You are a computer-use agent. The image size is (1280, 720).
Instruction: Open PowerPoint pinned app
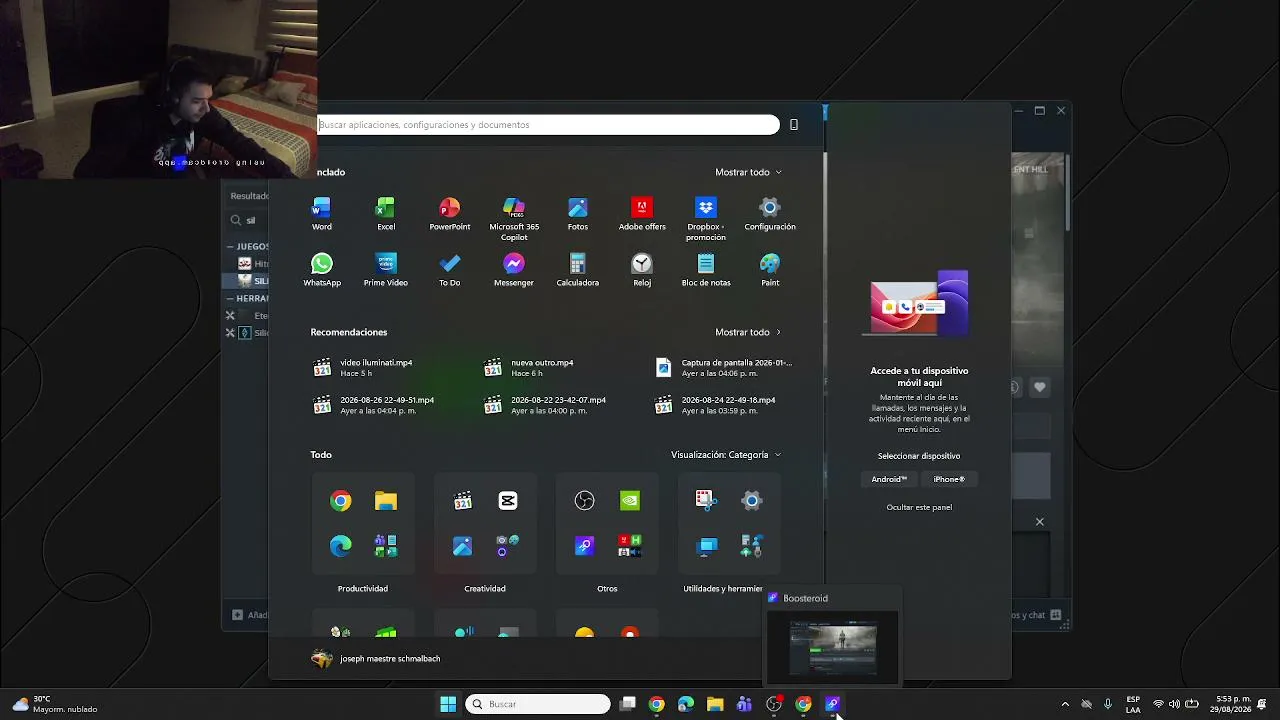coord(450,214)
